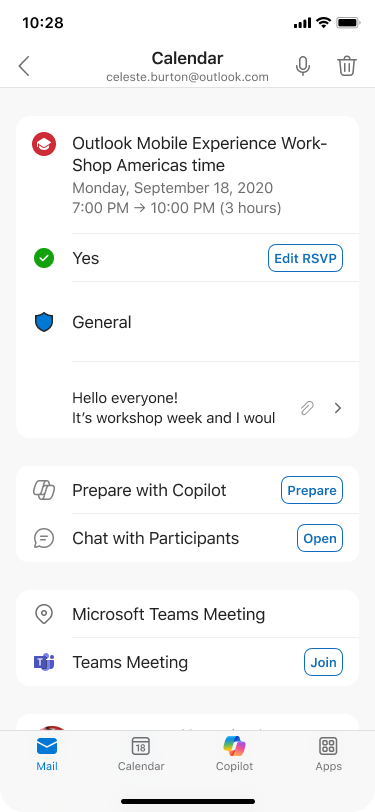
Task: Open the Copilot tab
Action: tap(235, 754)
